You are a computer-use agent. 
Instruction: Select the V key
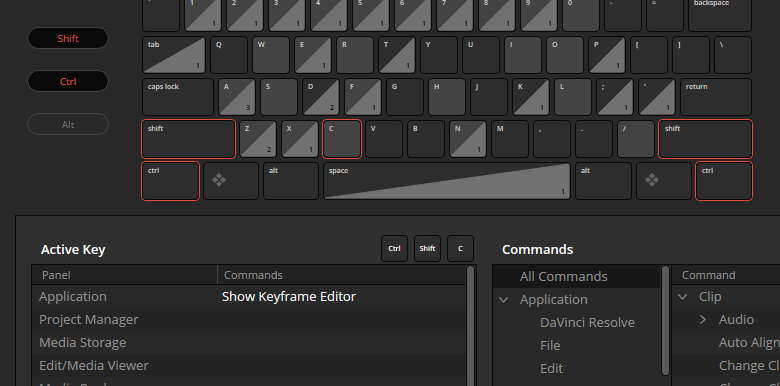(x=384, y=139)
